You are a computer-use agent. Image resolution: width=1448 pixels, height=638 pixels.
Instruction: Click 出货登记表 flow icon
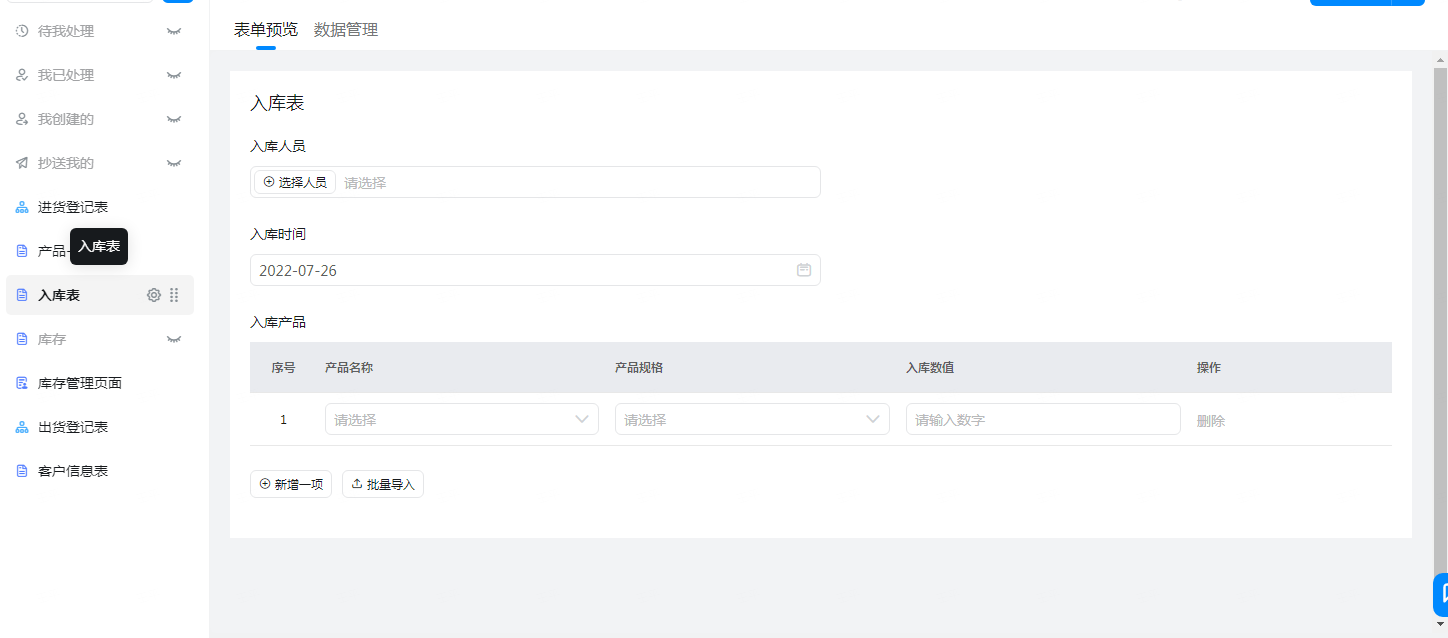tap(22, 427)
